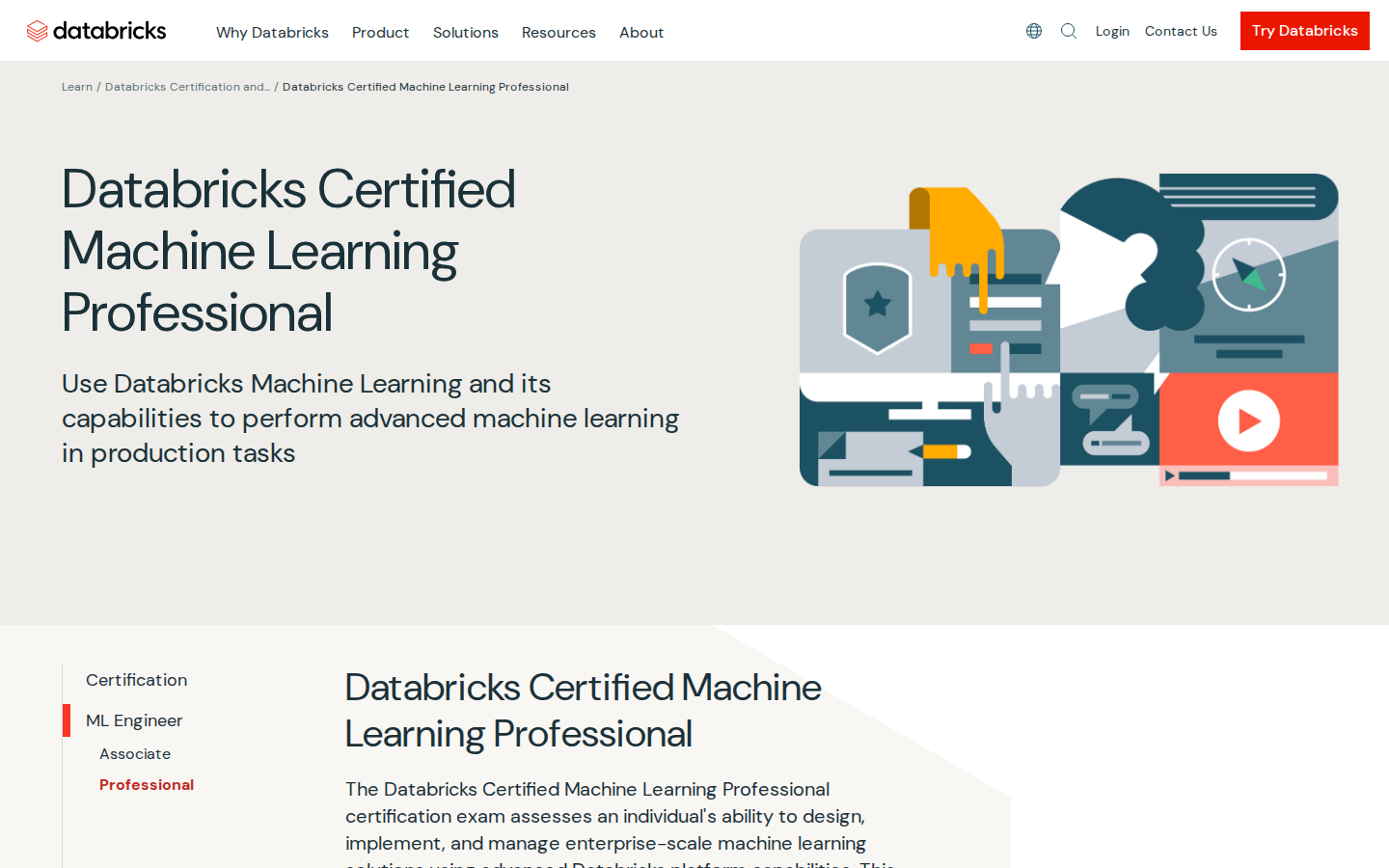Open the language globe icon
Viewport: 1389px width, 868px height.
1034,31
